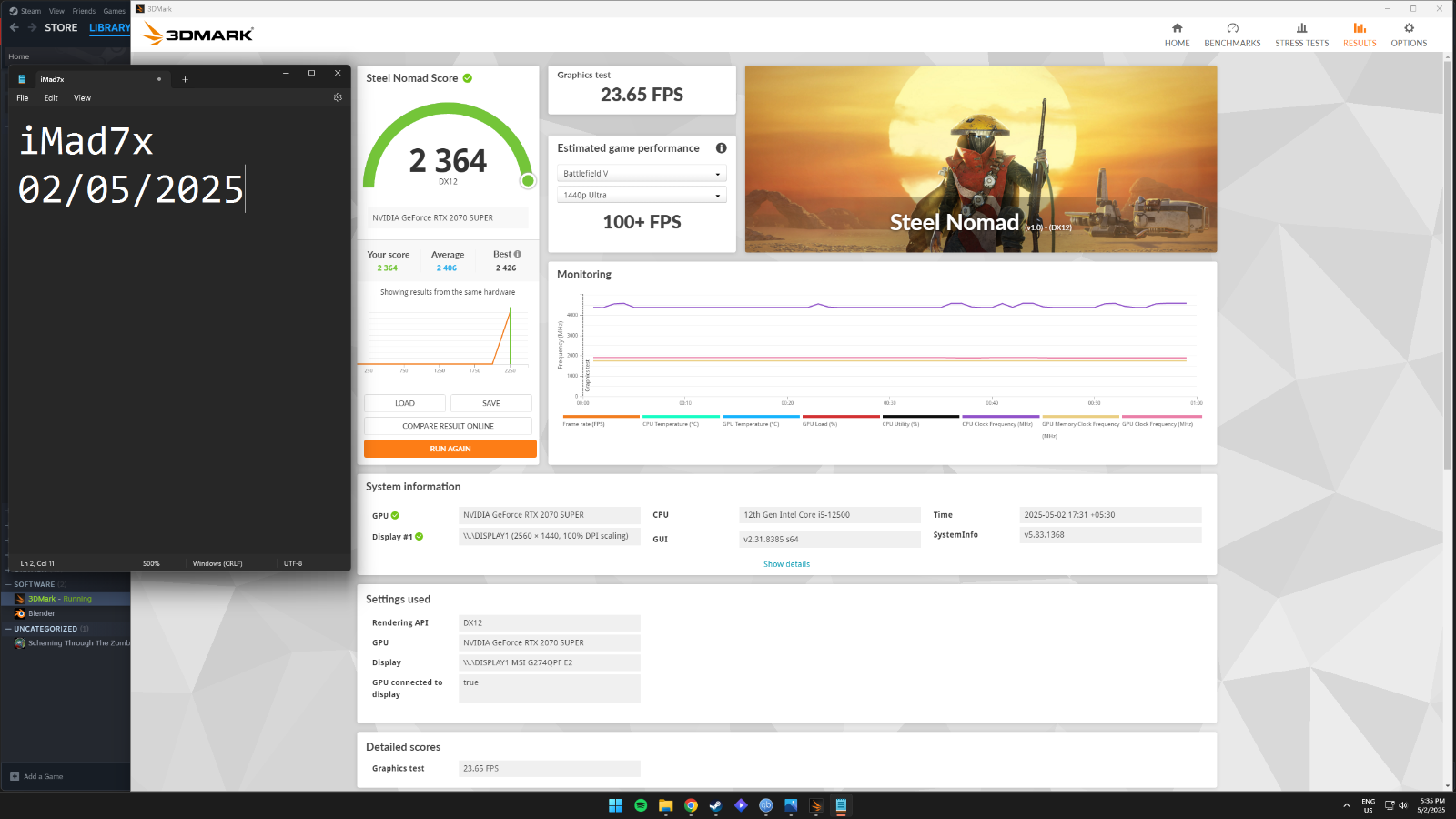
Task: Click the Steam back arrow
Action: pyautogui.click(x=15, y=27)
